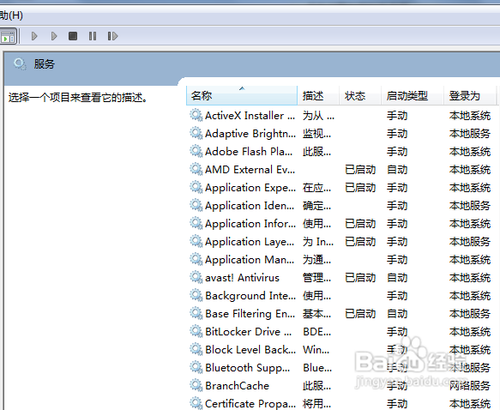Click the Adobe Flash Pla... service name

tap(249, 152)
